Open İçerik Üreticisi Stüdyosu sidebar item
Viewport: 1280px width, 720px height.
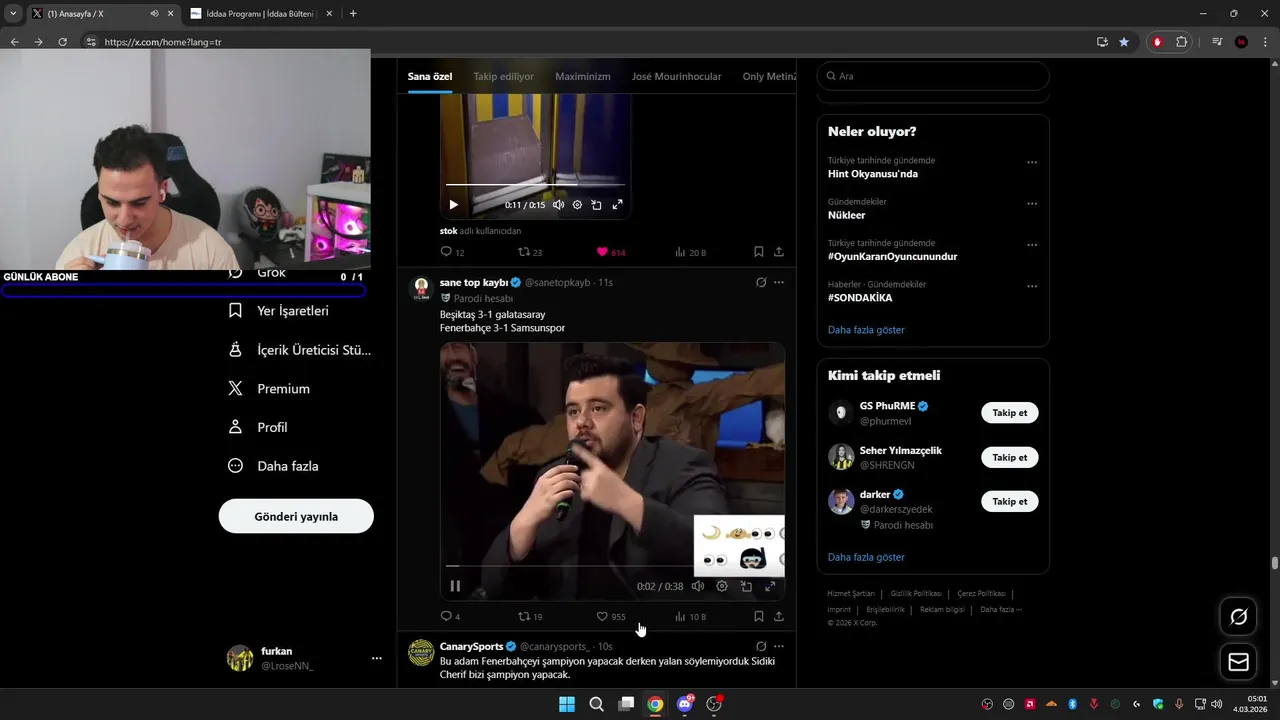pos(299,350)
